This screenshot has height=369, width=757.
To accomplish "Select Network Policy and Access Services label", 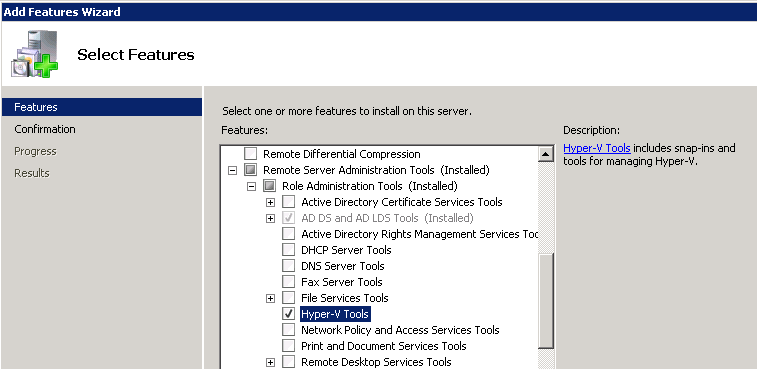I will tap(400, 330).
